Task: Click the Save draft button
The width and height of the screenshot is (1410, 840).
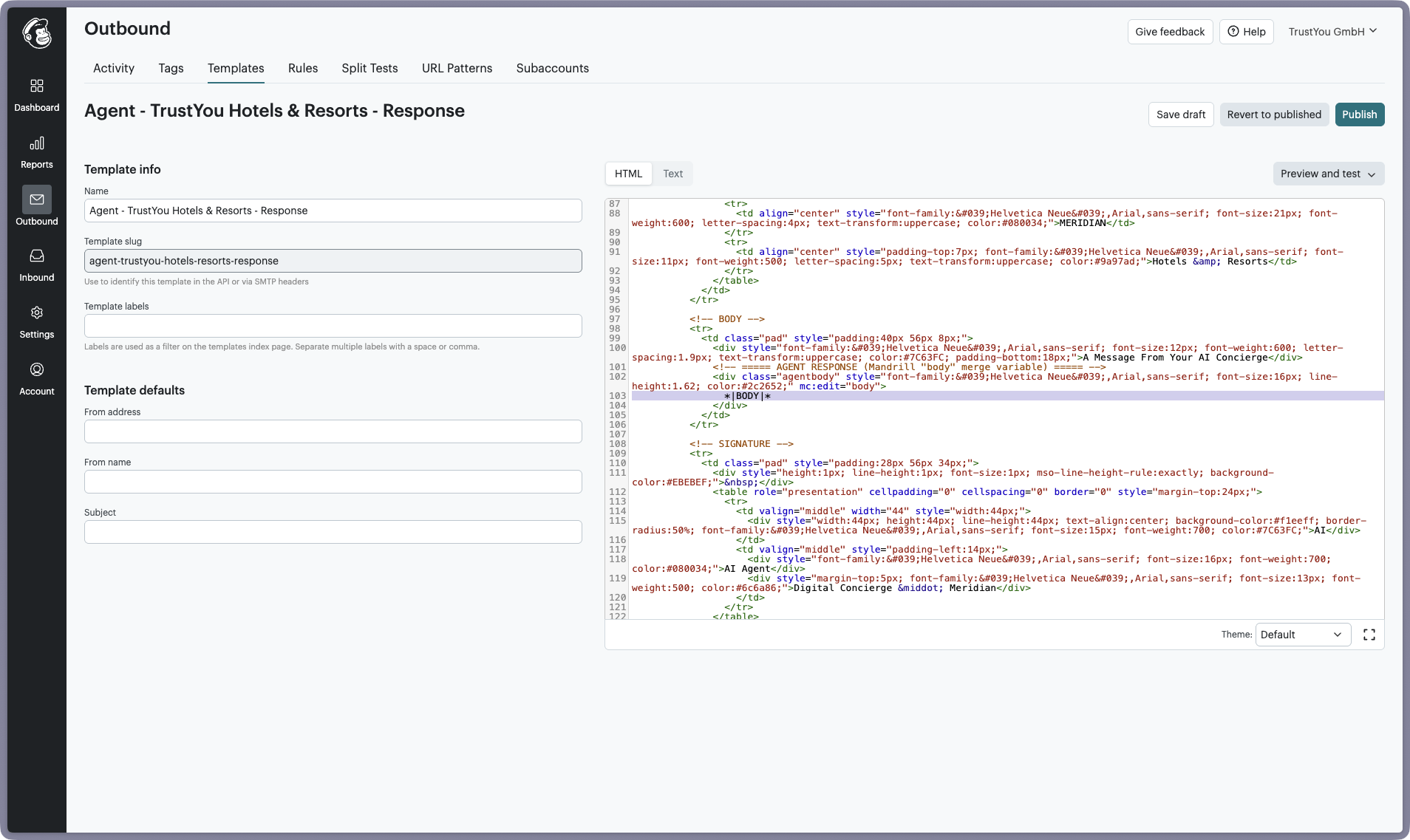Action: point(1181,115)
